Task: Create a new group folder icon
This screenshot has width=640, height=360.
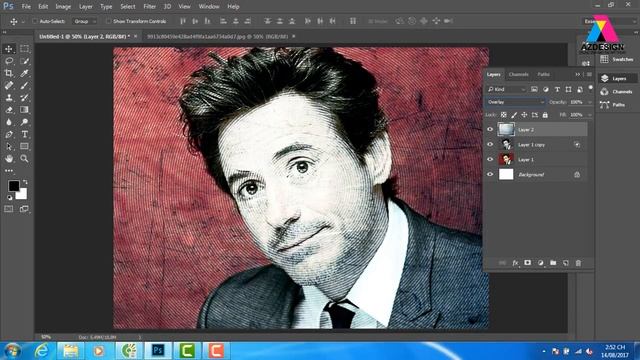Action: point(553,263)
